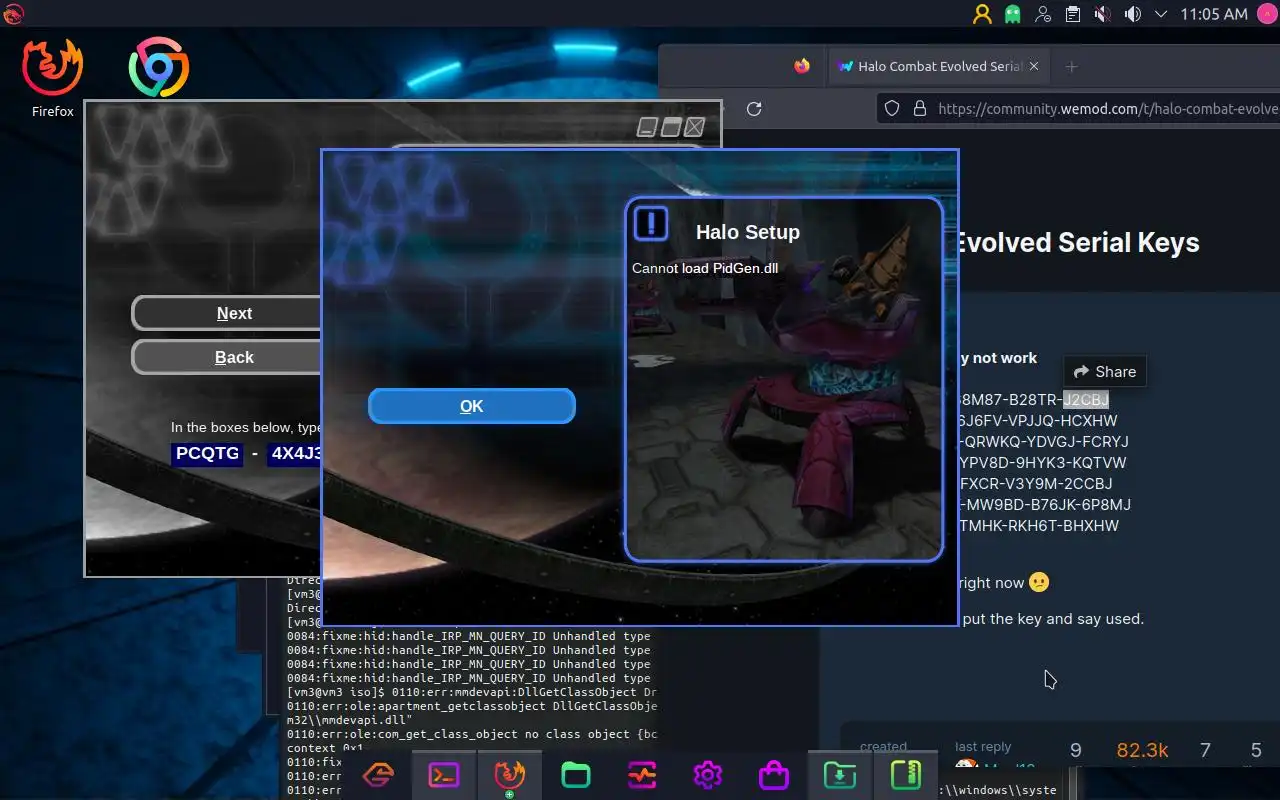Click the serial key ending in 9HYK3-KQTVW
The width and height of the screenshot is (1280, 800).
(1042, 463)
